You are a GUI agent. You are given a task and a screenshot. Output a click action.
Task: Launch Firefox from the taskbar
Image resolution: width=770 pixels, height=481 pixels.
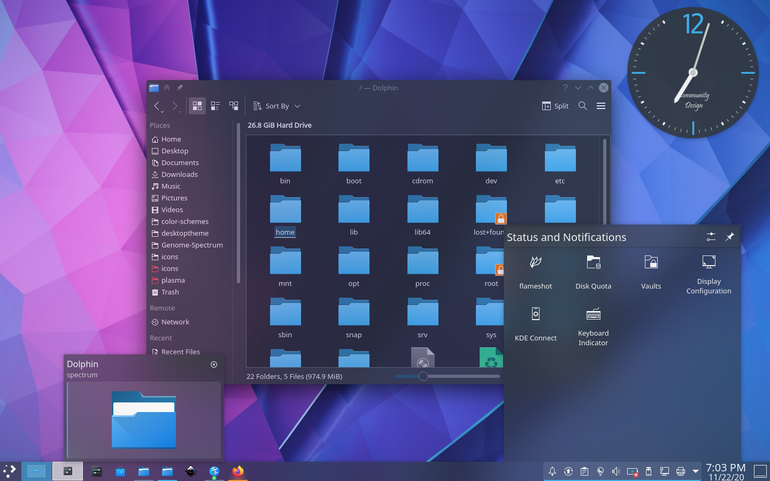pyautogui.click(x=238, y=472)
